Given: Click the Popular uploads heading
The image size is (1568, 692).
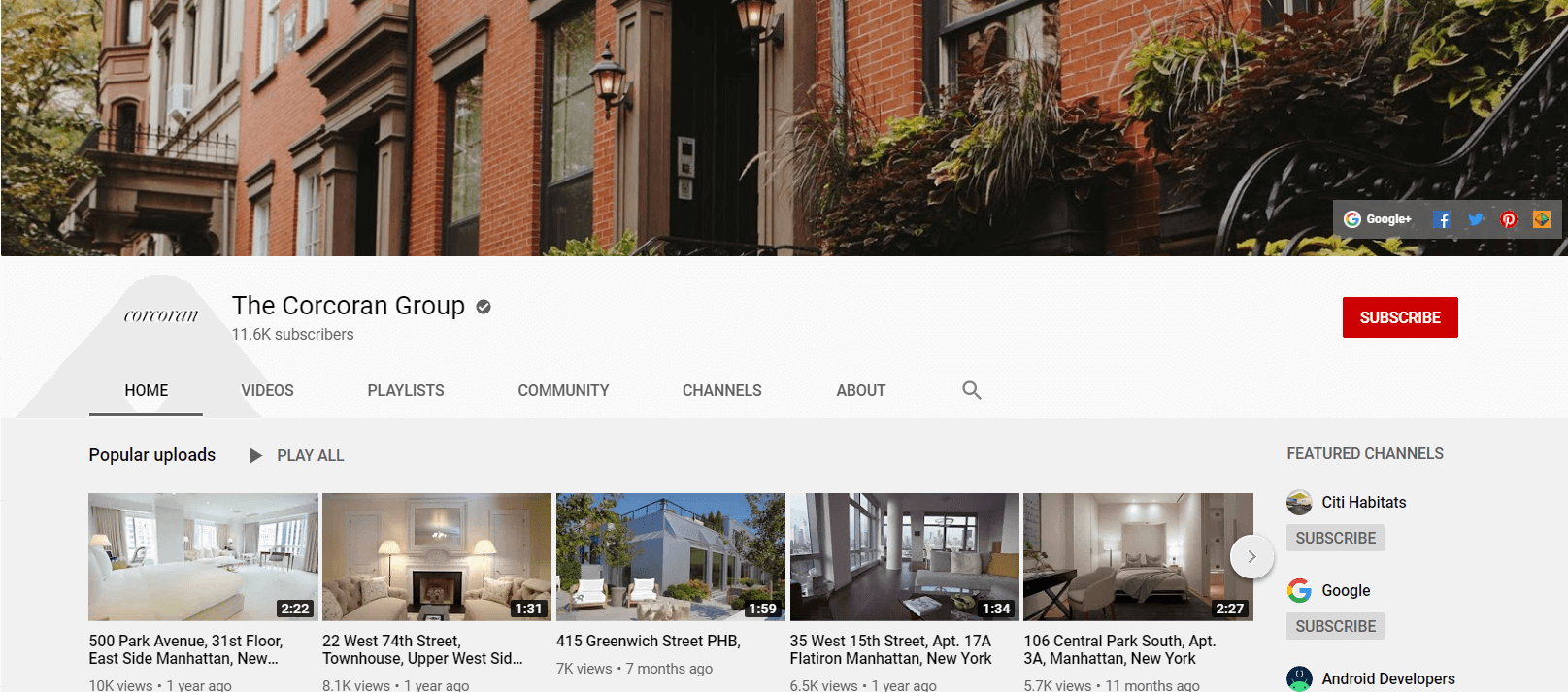Looking at the screenshot, I should tap(152, 455).
